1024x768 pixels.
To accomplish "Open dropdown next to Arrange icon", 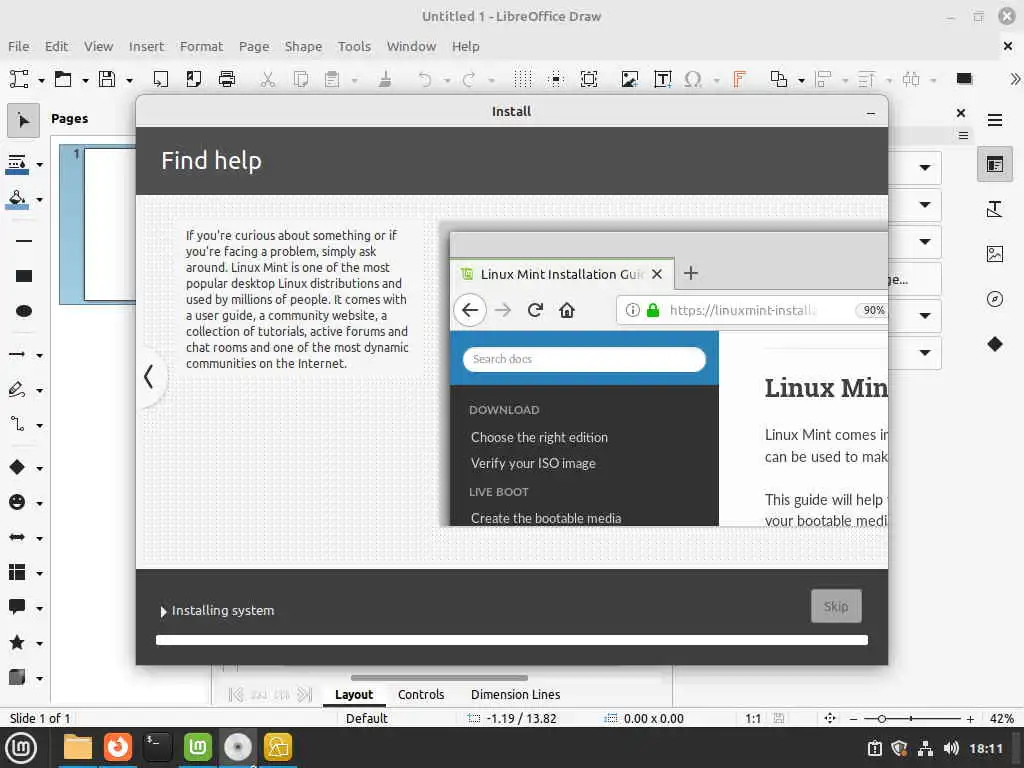I will coord(801,80).
